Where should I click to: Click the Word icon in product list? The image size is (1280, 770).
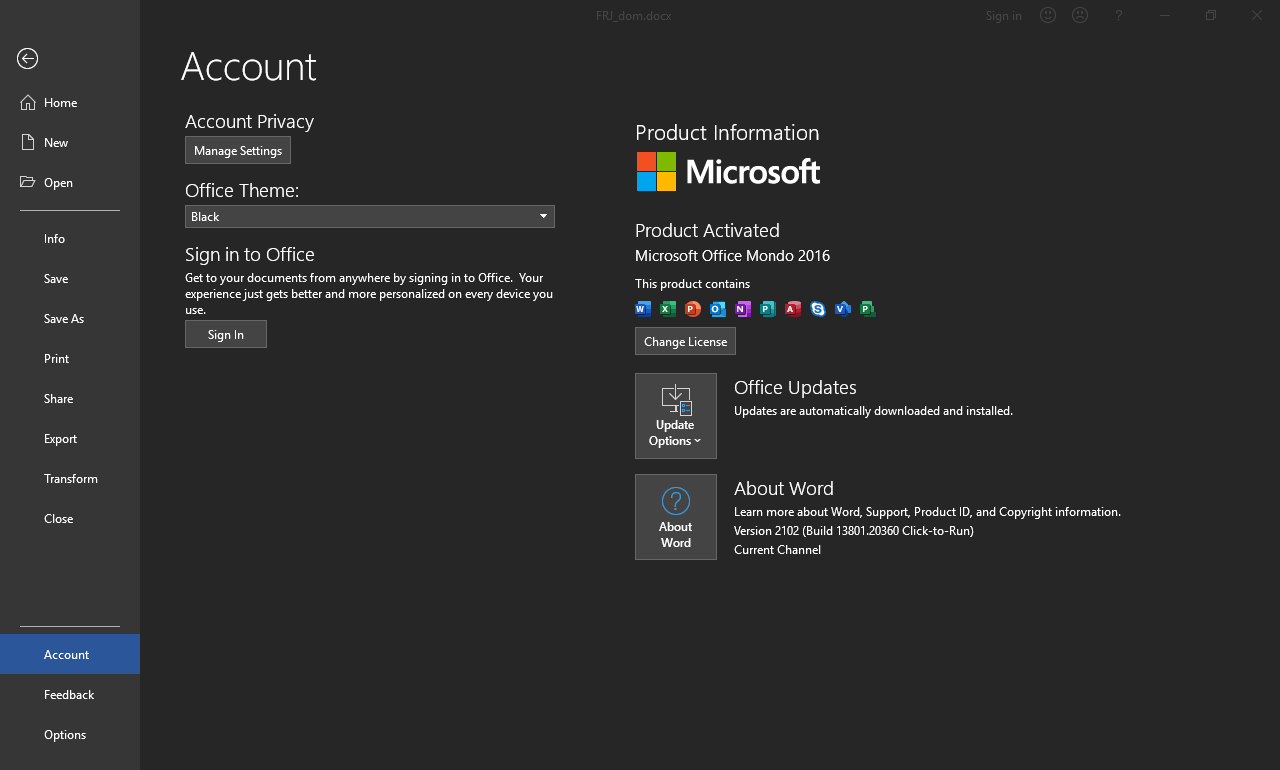click(x=642, y=309)
